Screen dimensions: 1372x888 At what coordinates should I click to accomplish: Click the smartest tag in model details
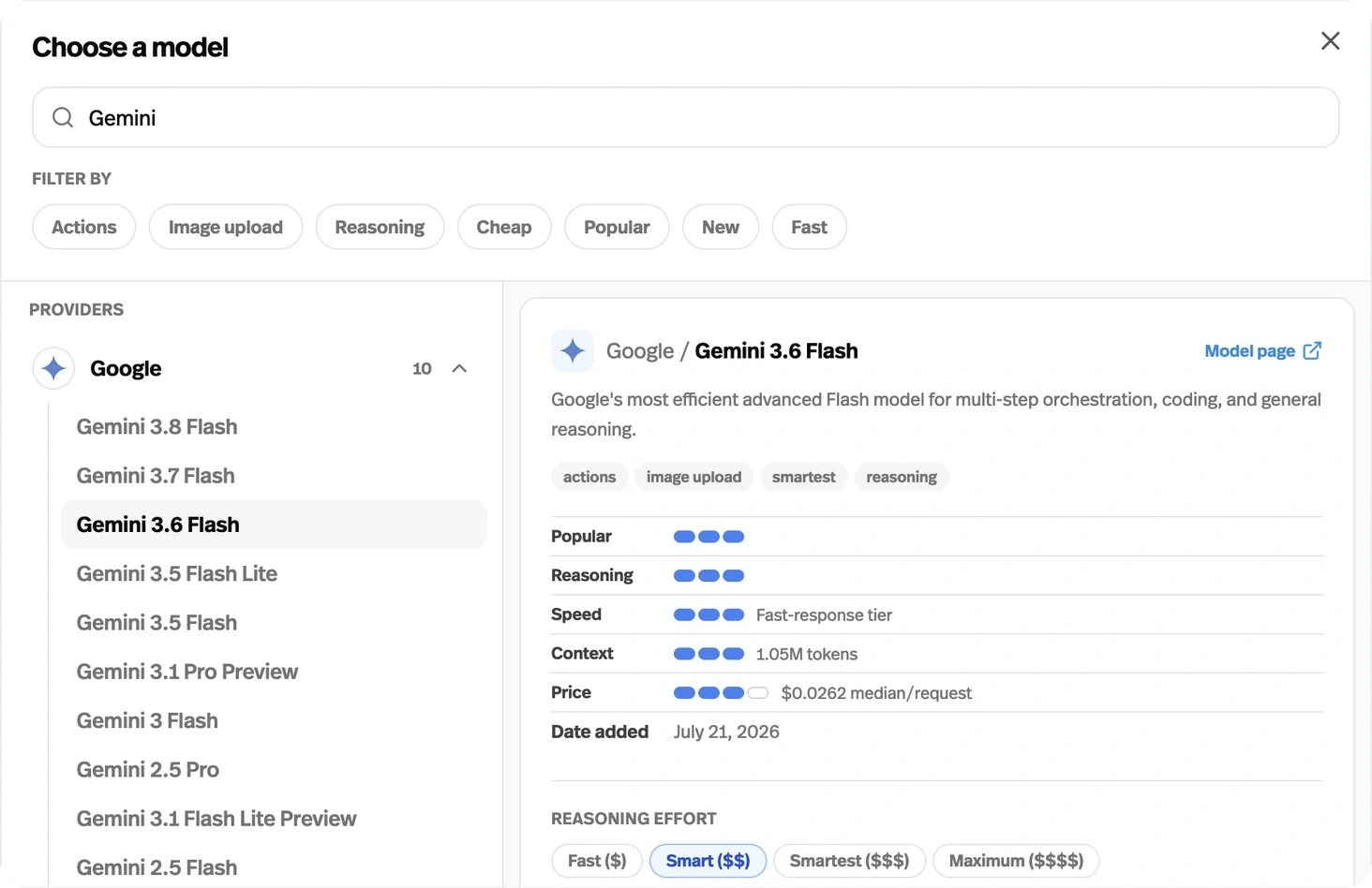(804, 477)
